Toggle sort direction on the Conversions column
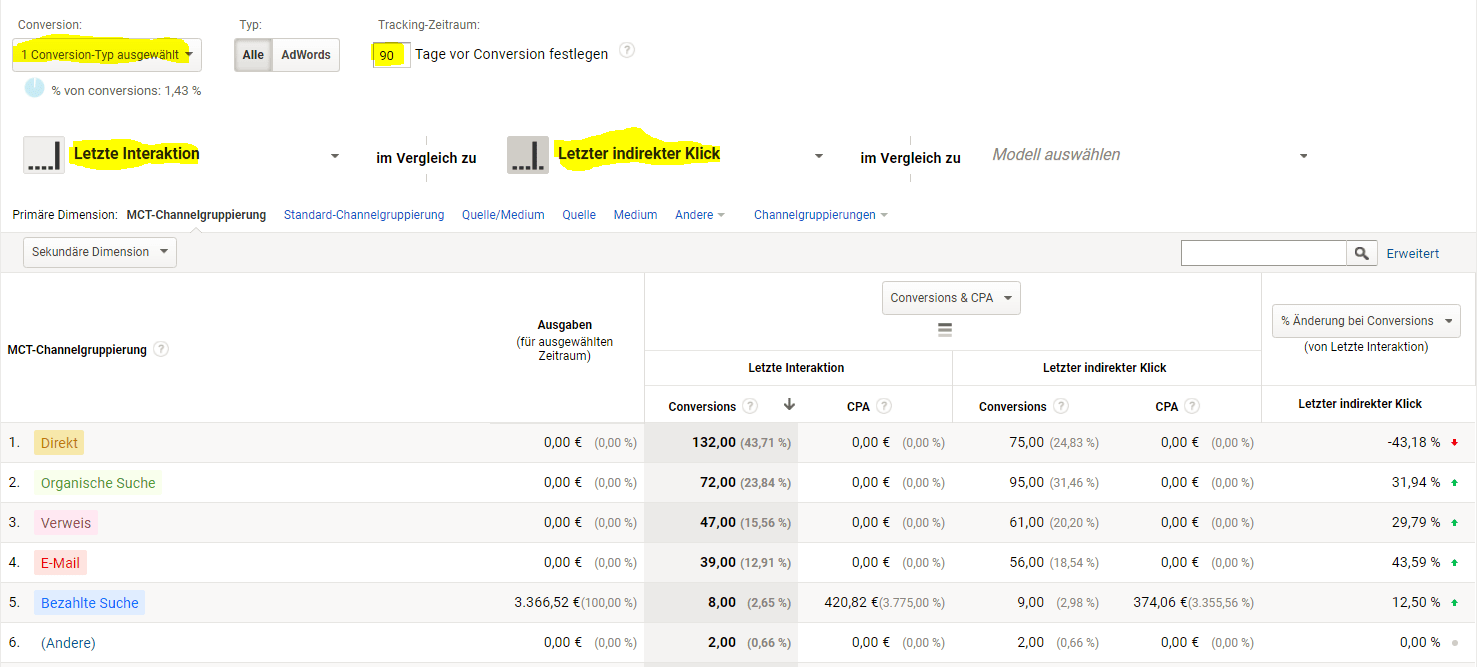1477x667 pixels. 789,406
